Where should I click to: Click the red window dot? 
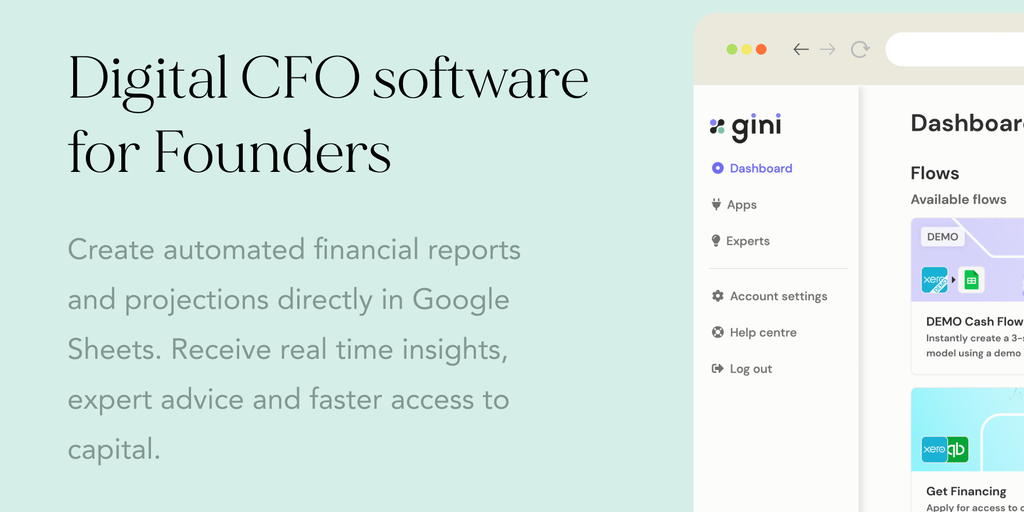(761, 49)
